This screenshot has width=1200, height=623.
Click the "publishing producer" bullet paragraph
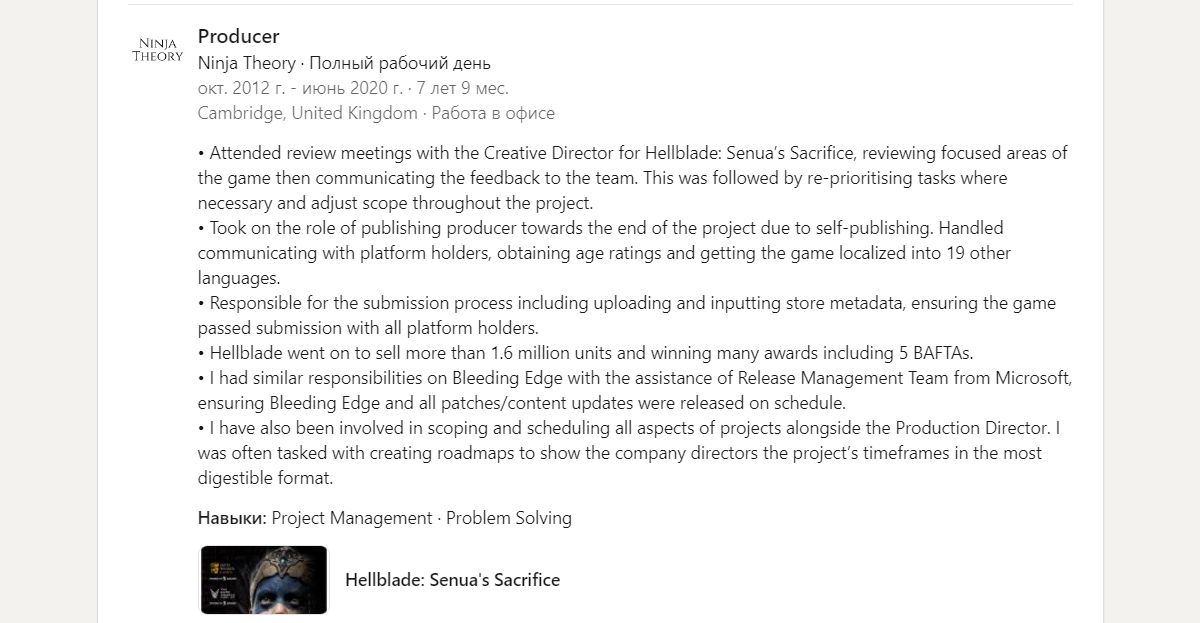(x=605, y=253)
